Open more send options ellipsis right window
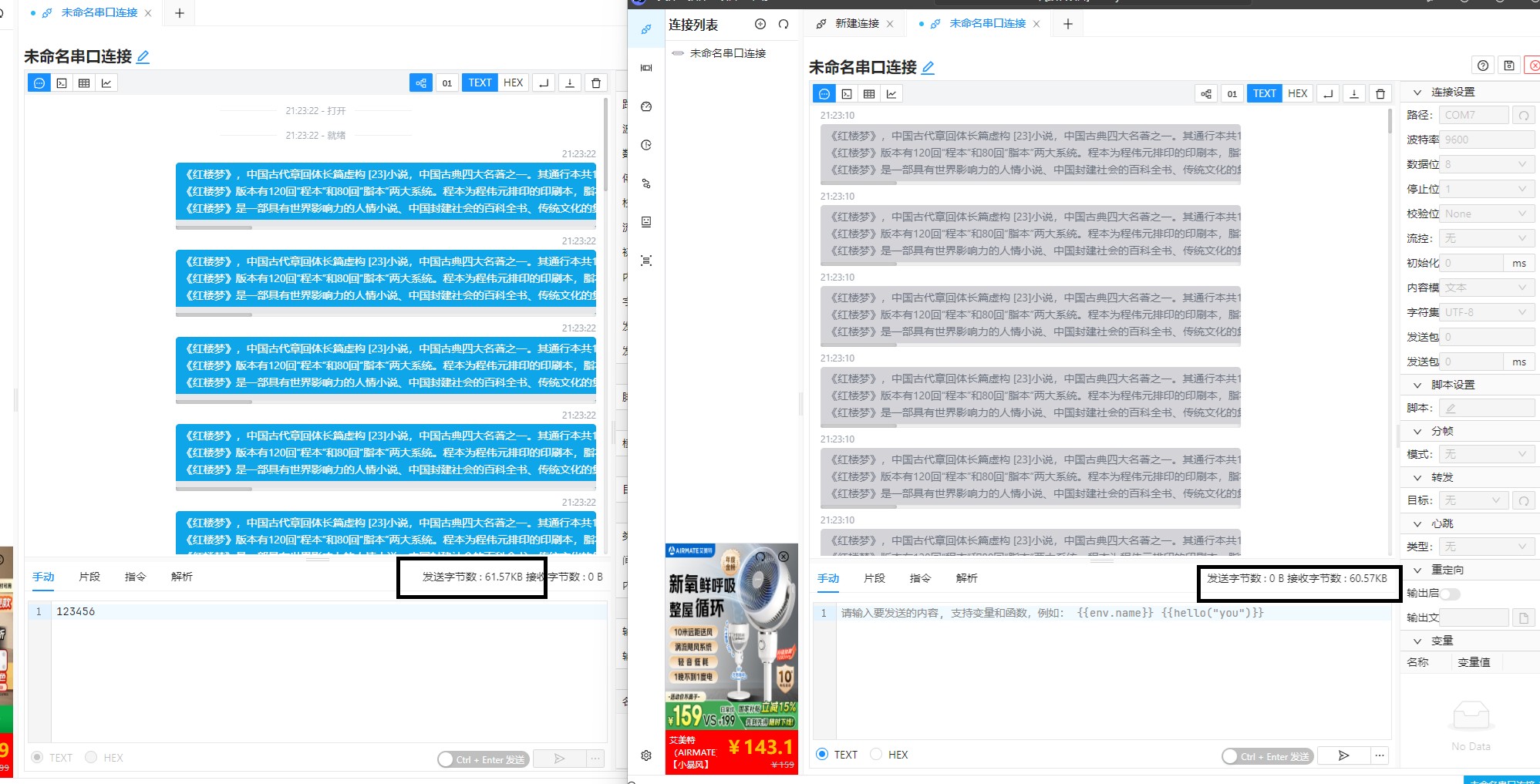Viewport: 1540px width, 784px height. pyautogui.click(x=1380, y=755)
